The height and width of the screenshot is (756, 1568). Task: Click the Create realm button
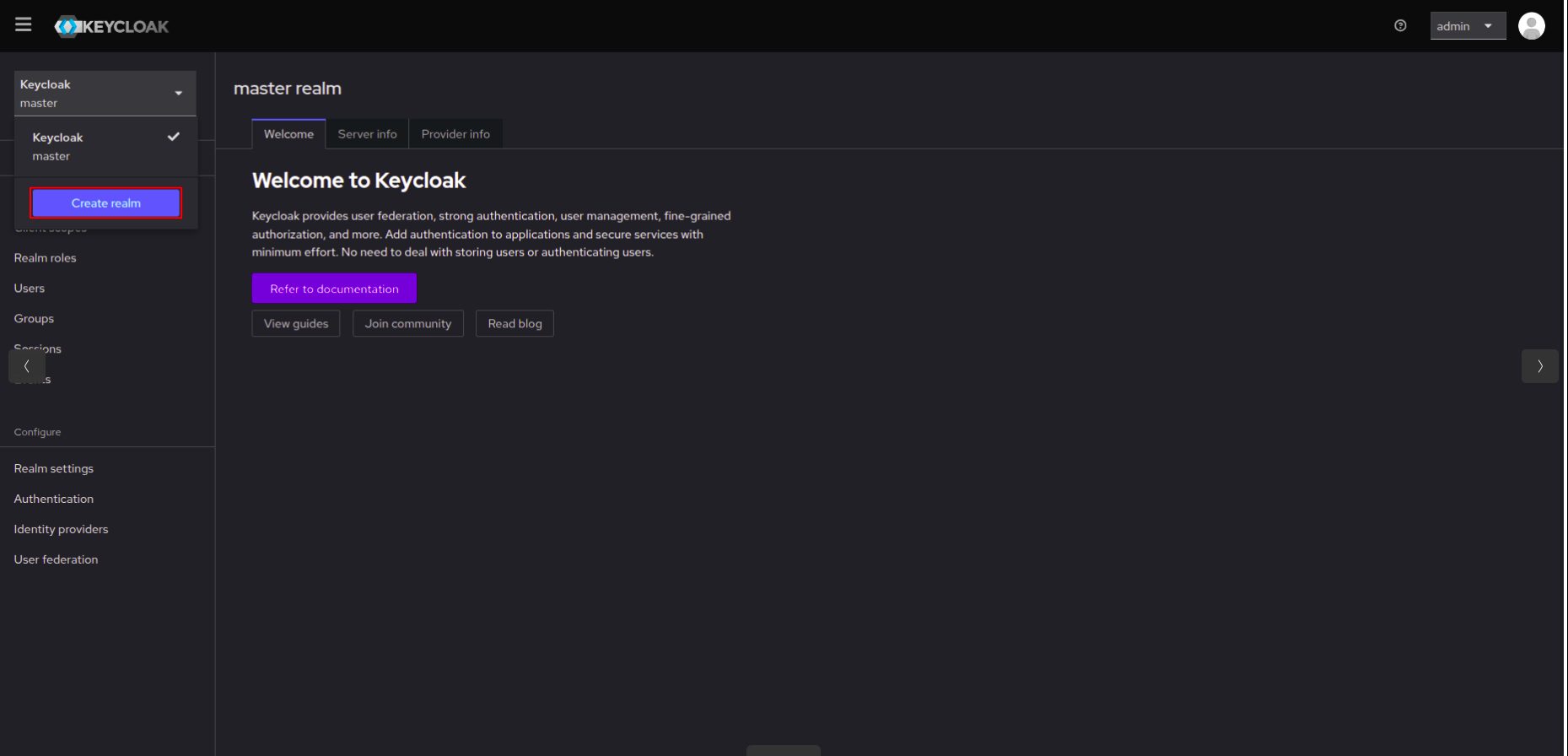106,203
